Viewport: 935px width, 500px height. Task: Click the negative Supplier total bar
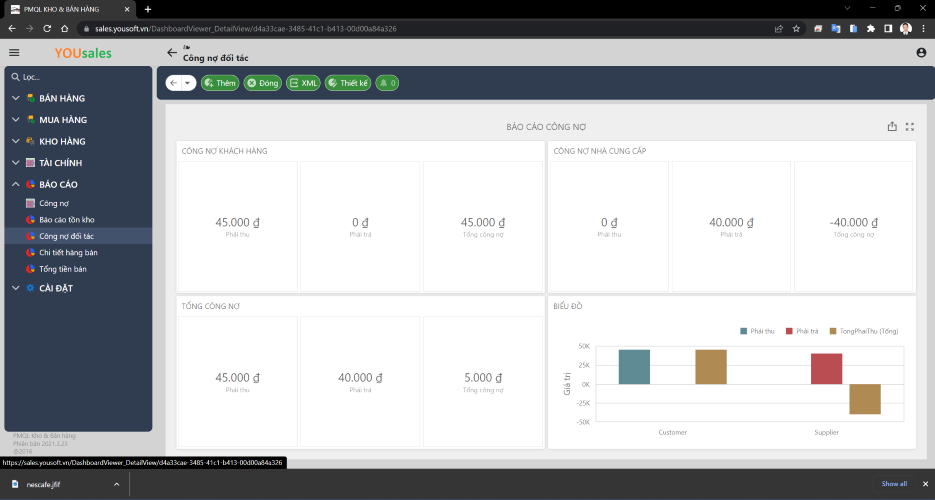click(x=865, y=399)
